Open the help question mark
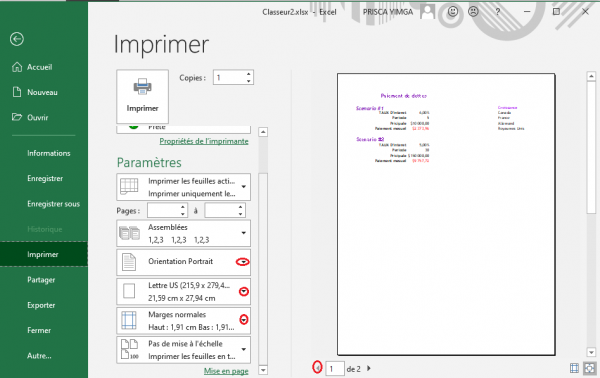 (498, 12)
